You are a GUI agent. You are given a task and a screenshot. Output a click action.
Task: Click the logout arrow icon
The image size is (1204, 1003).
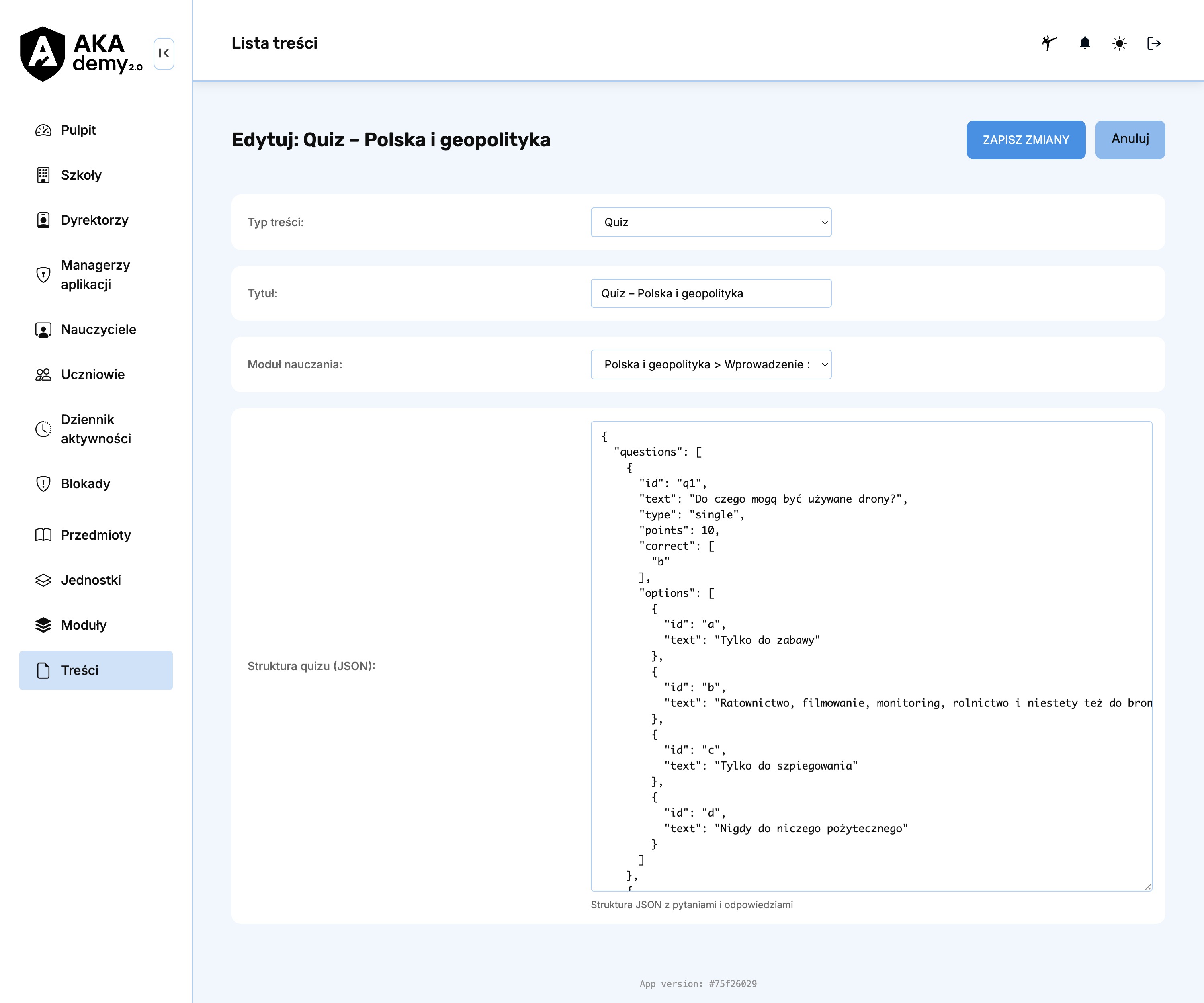pos(1153,43)
